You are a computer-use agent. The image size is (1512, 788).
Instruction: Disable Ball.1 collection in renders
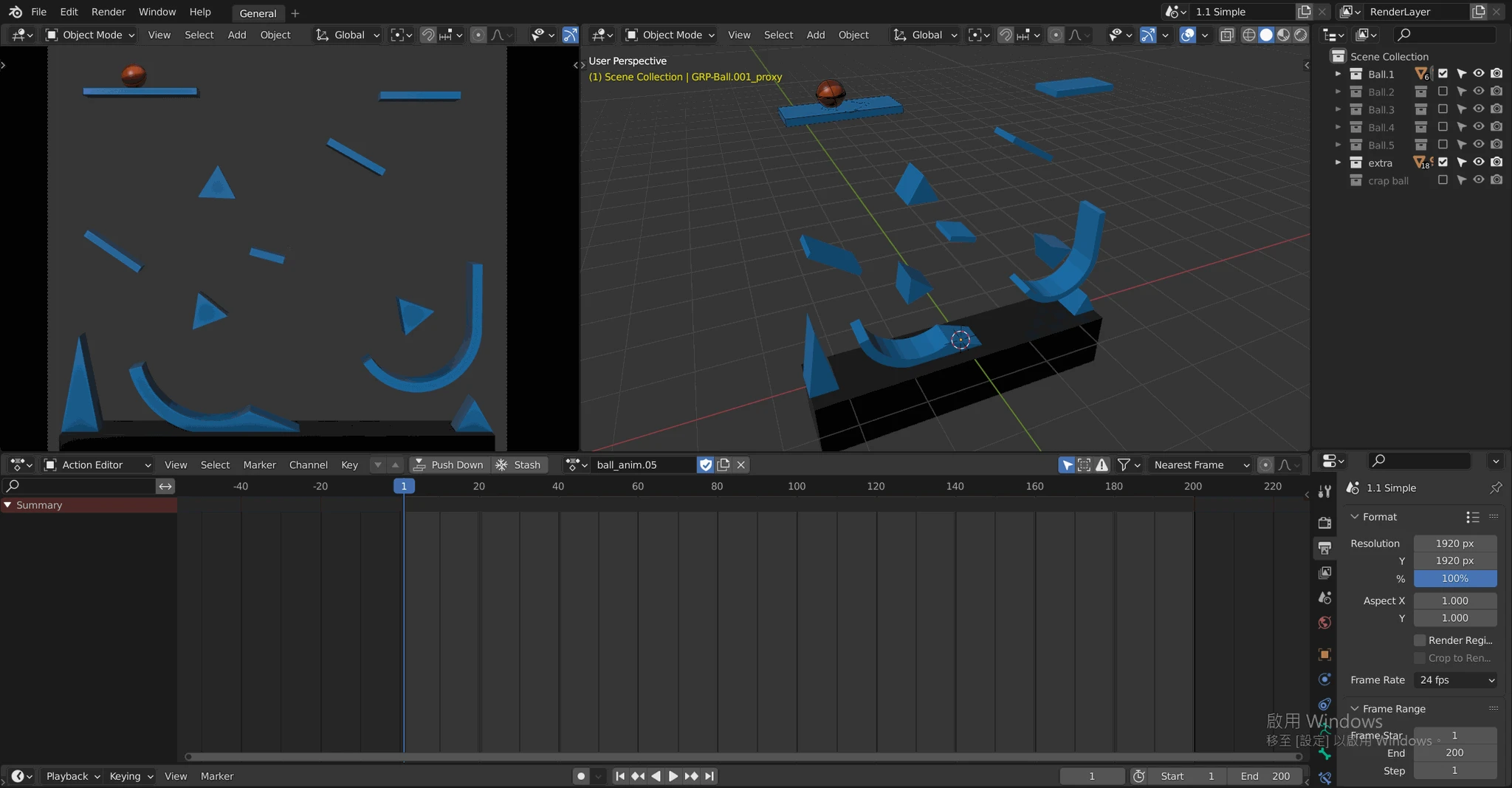[x=1496, y=73]
